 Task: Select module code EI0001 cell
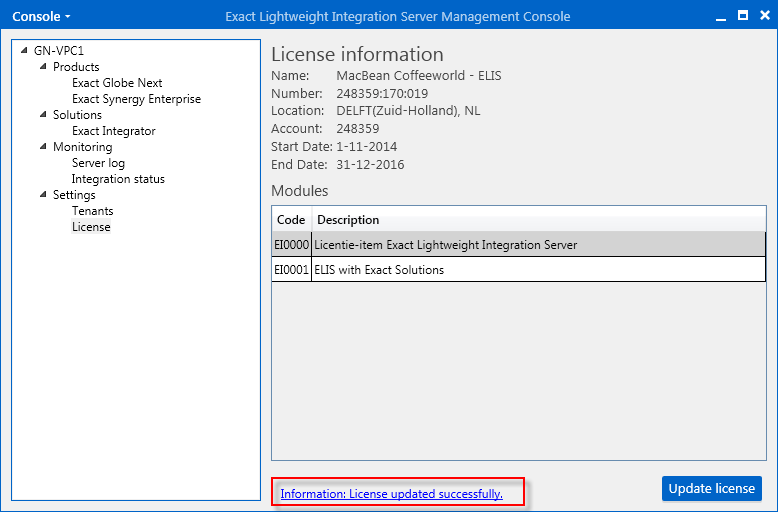pos(292,269)
